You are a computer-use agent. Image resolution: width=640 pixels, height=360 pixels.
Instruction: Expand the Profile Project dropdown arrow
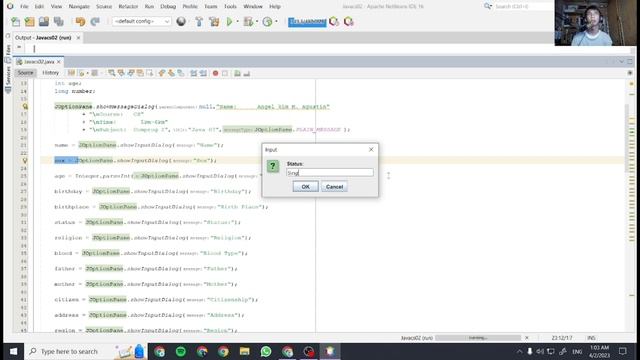click(x=276, y=22)
